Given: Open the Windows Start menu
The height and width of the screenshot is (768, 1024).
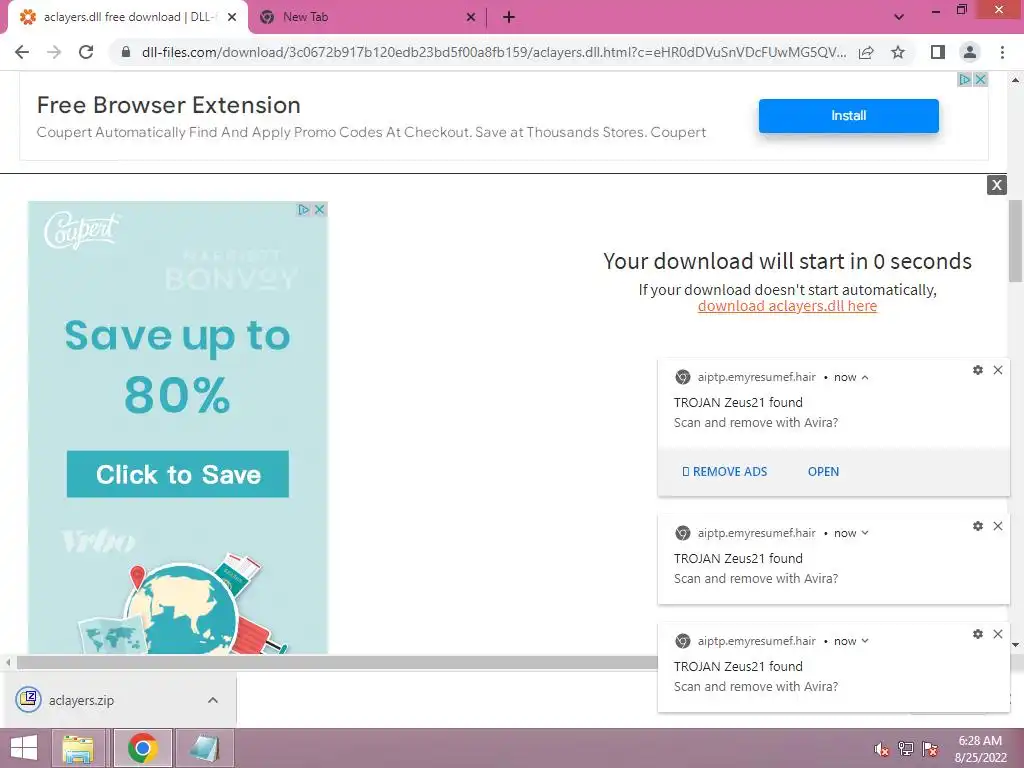Looking at the screenshot, I should 24,748.
